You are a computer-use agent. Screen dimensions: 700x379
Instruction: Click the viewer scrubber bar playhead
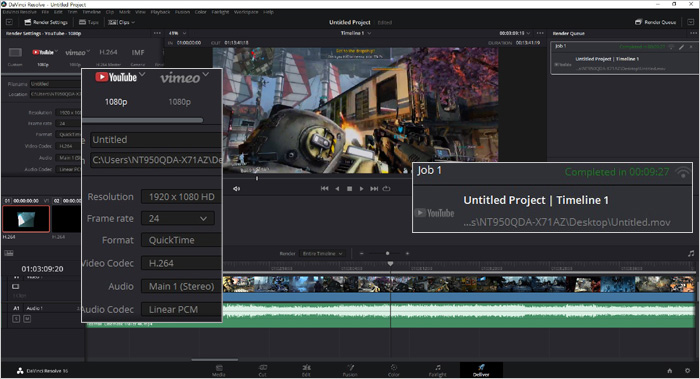point(257,178)
